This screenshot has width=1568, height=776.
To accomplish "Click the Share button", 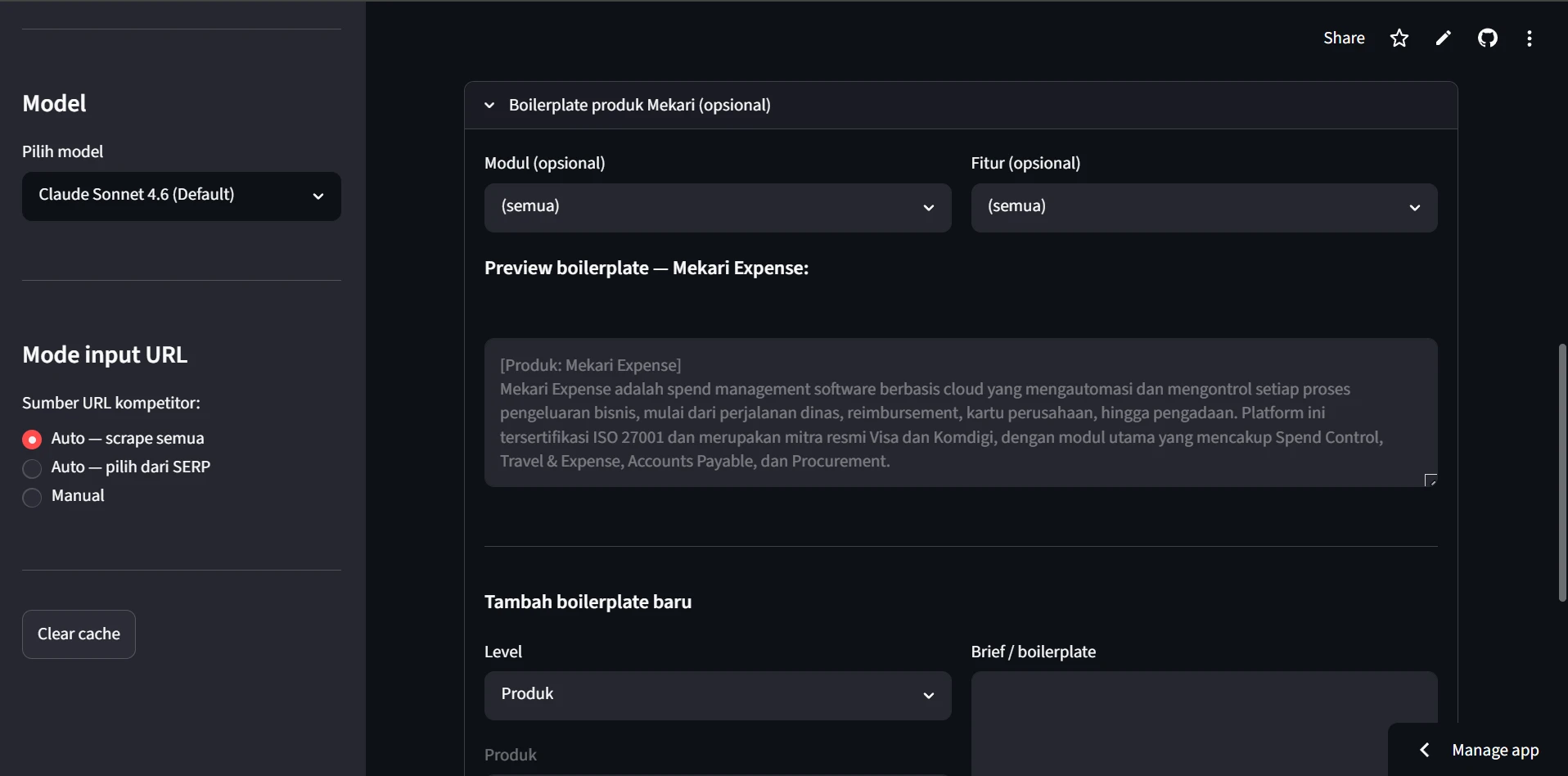I will coord(1344,38).
